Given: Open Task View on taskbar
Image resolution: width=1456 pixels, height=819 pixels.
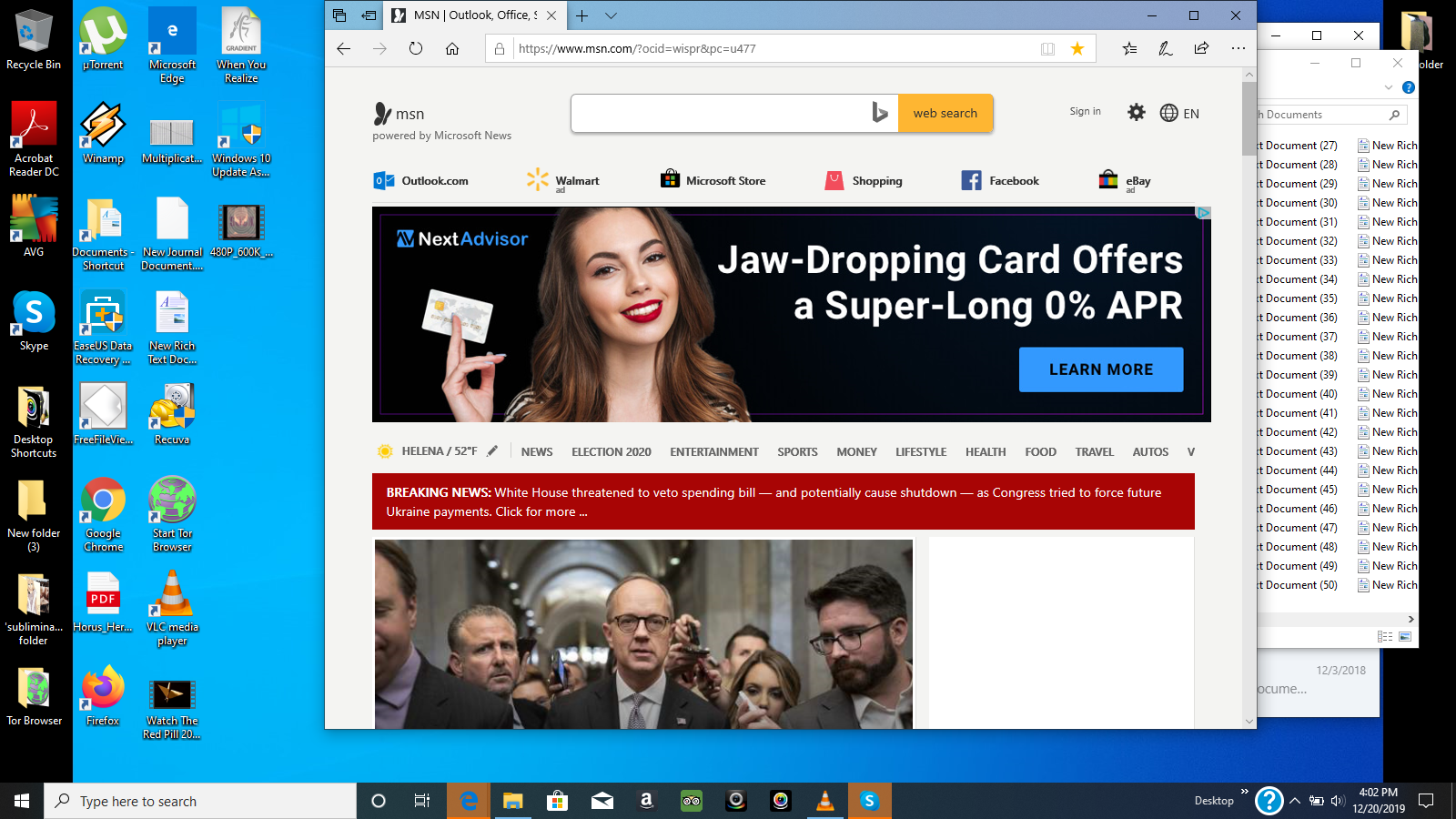Looking at the screenshot, I should tap(422, 801).
